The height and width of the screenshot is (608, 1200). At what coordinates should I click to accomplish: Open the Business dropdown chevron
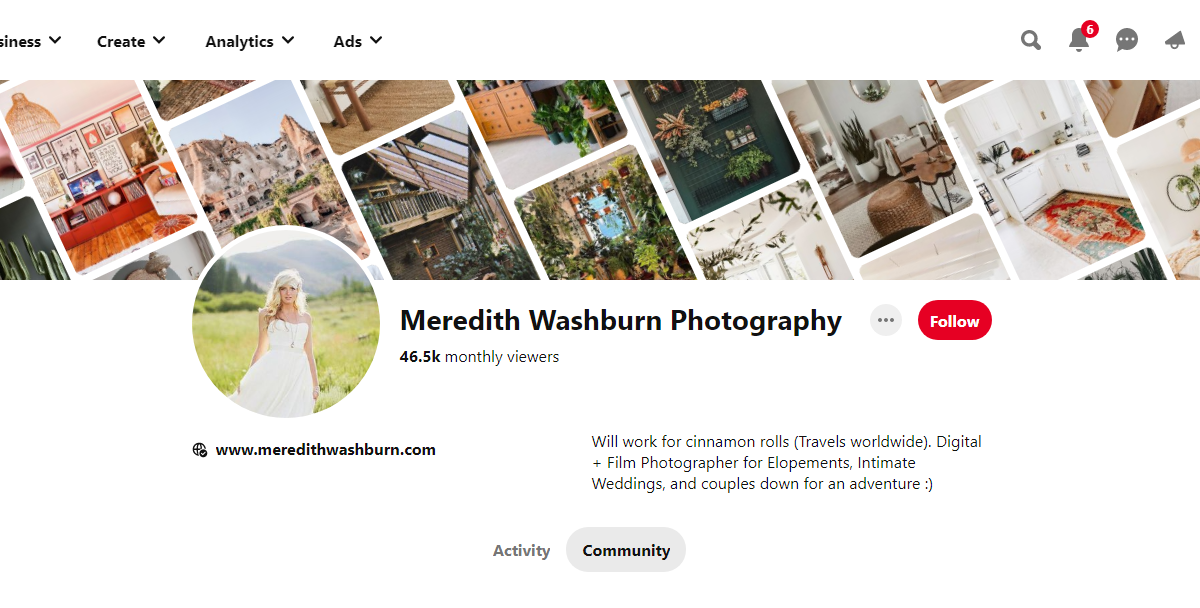point(55,41)
